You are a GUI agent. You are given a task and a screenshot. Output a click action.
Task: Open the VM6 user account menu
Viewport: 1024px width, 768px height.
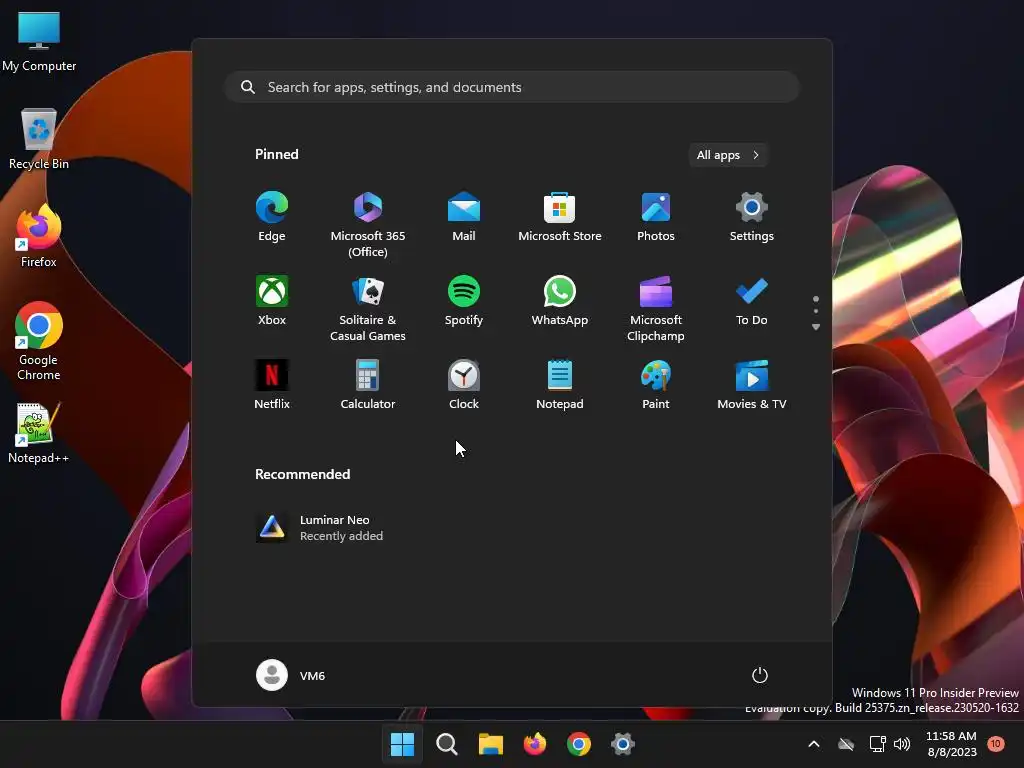click(x=291, y=675)
